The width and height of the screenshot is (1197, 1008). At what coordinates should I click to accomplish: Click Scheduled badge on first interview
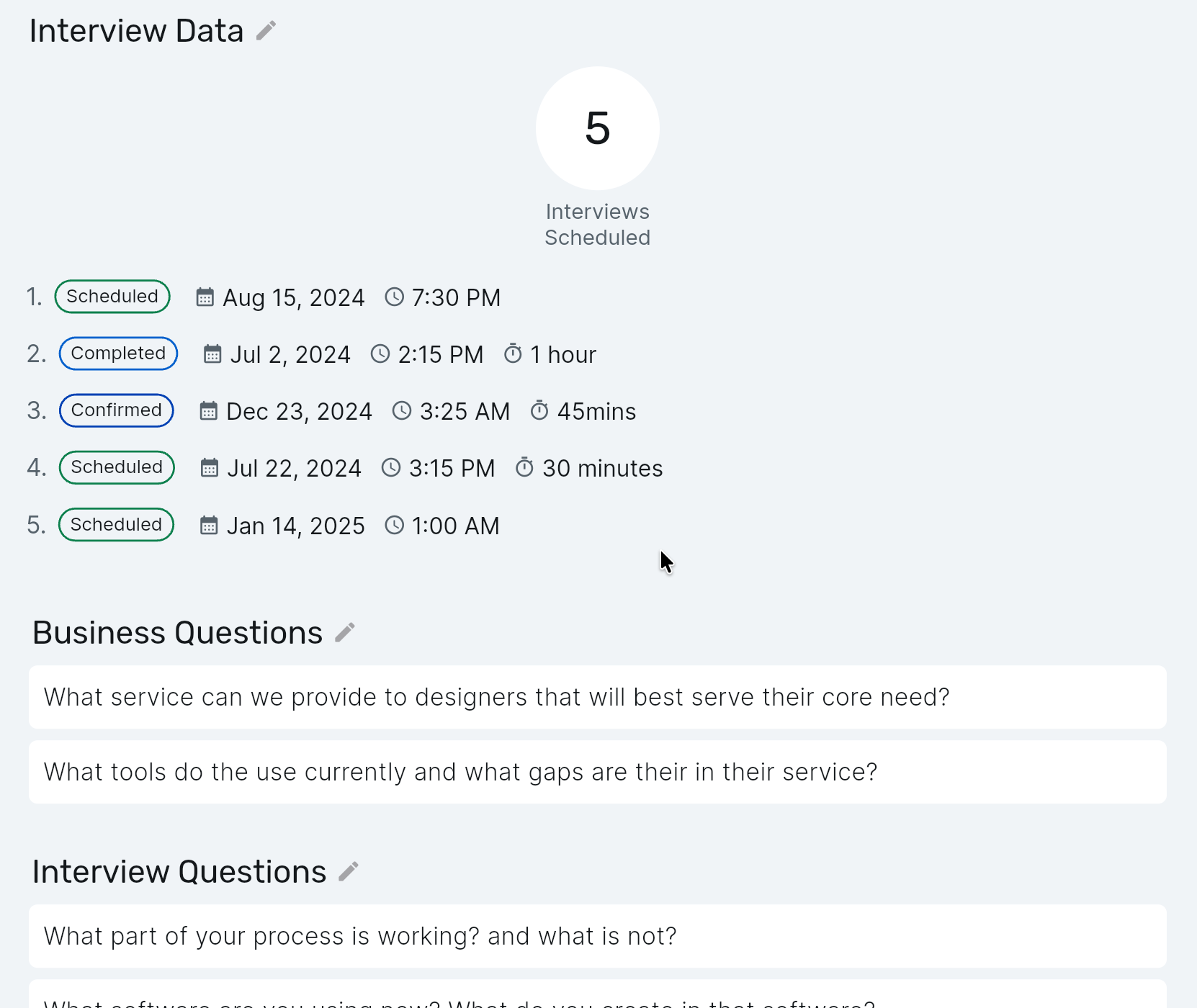pos(112,297)
